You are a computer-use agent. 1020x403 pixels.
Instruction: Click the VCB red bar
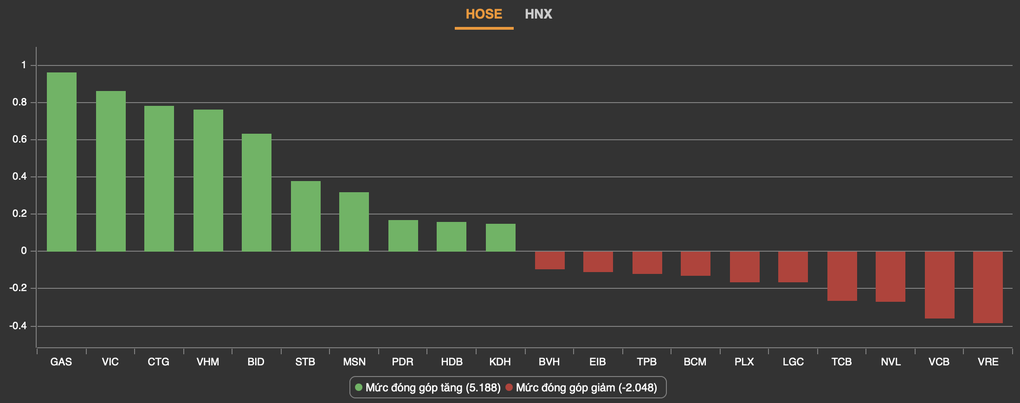[940, 285]
